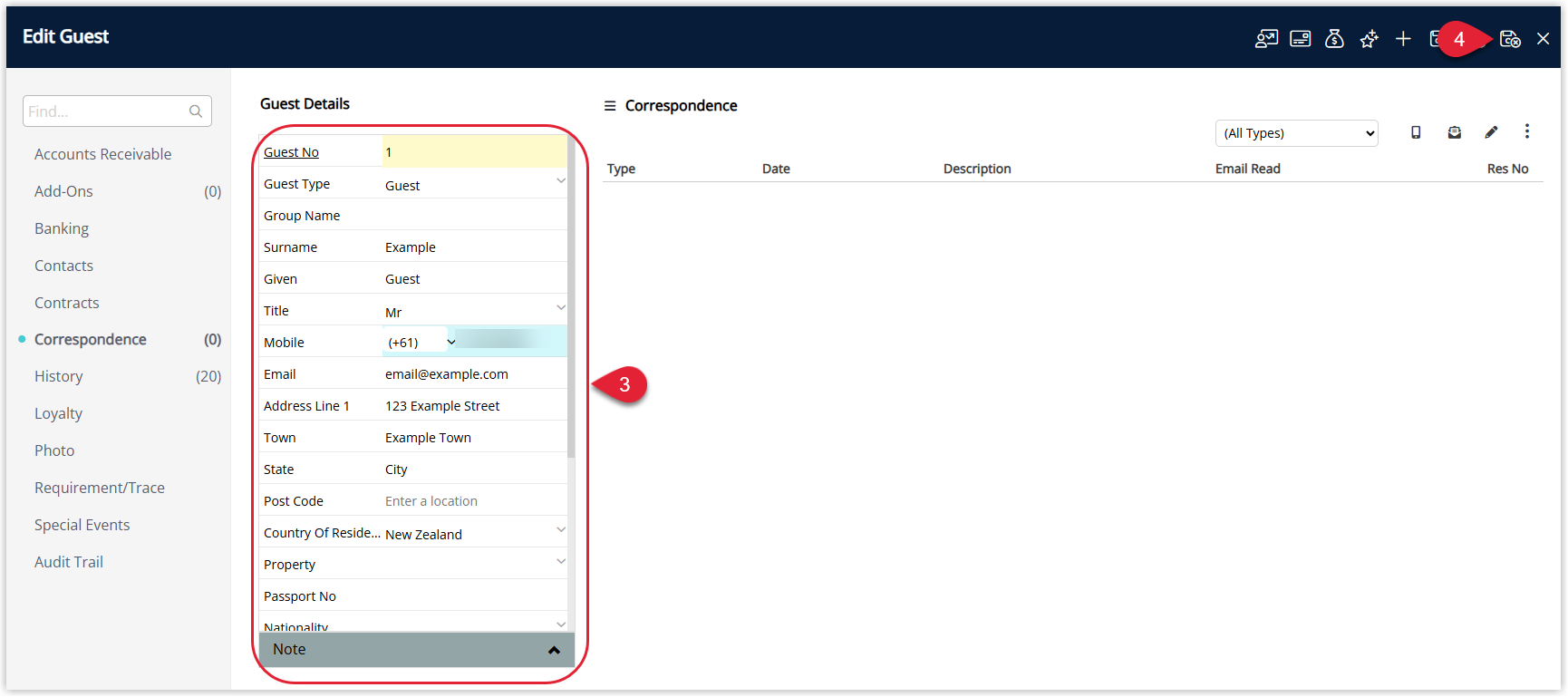Select Accounts Receivable in sidebar
The width and height of the screenshot is (1568, 697).
pyautogui.click(x=102, y=154)
